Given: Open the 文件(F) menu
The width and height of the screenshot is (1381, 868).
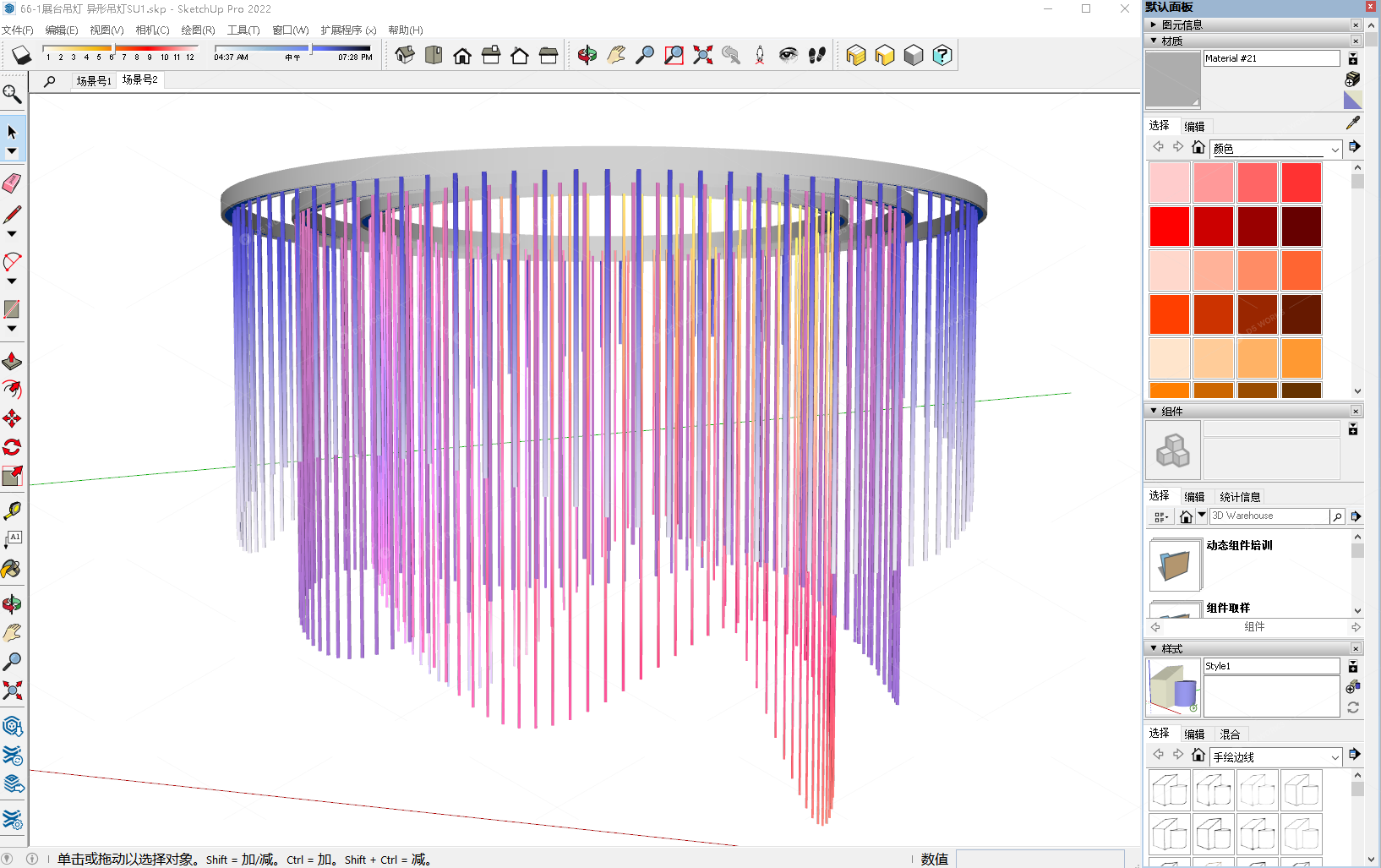Looking at the screenshot, I should coord(17,30).
